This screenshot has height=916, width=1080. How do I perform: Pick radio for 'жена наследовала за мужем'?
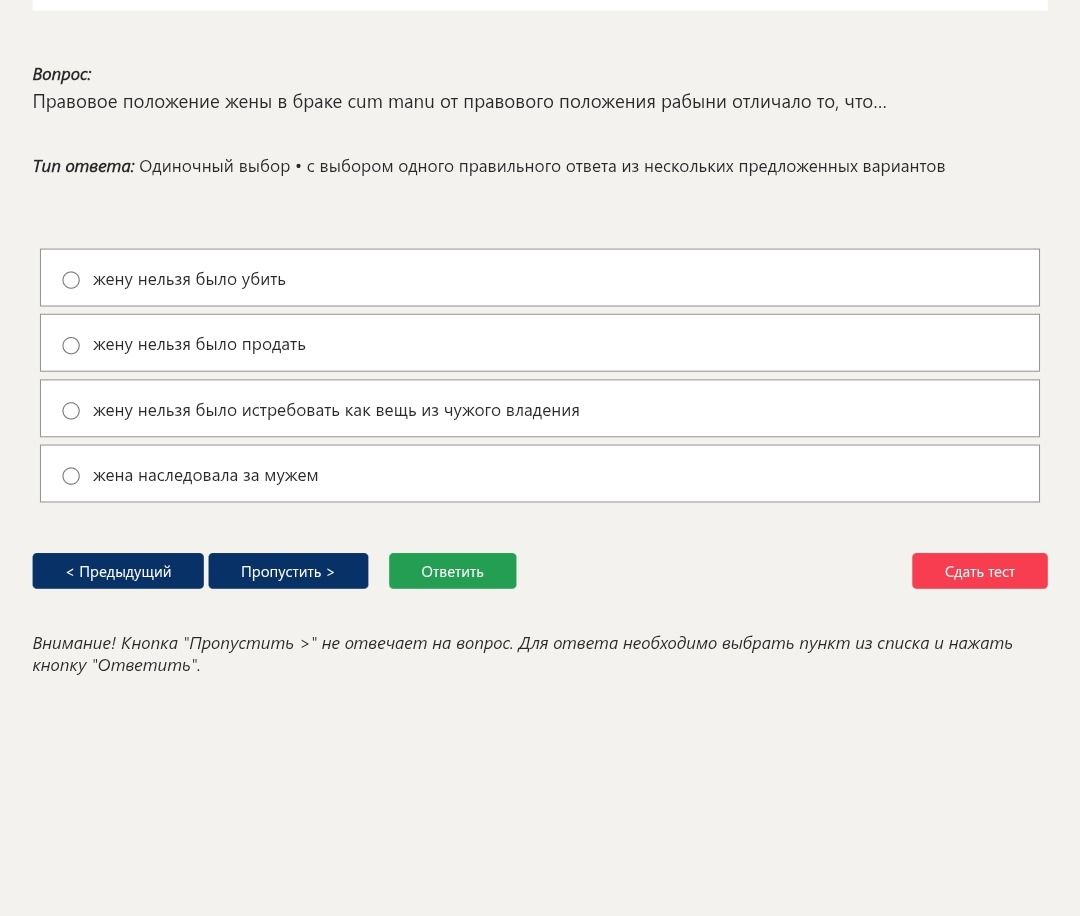(71, 476)
